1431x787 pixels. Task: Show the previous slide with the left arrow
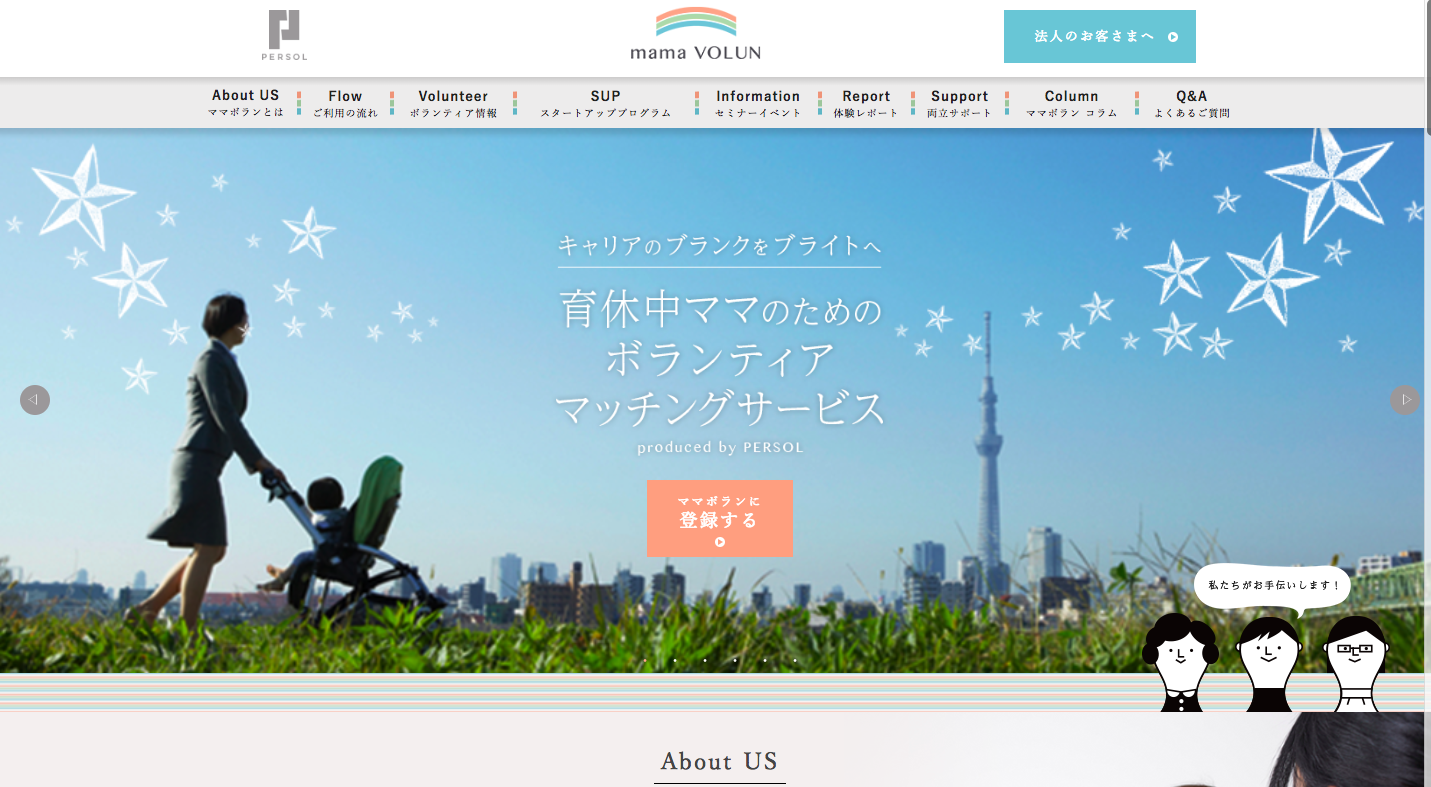point(35,400)
